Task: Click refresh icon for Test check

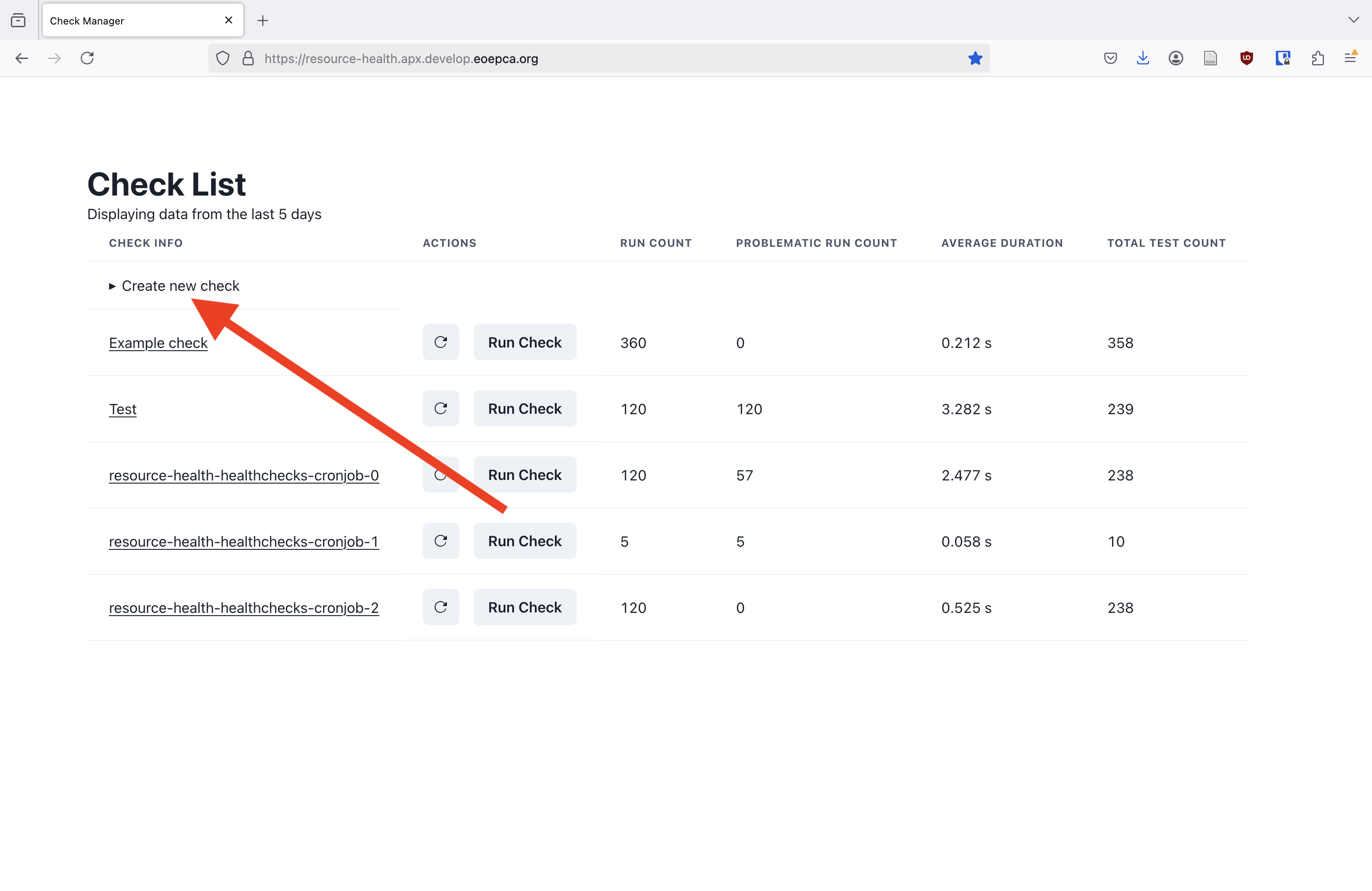Action: 441,409
